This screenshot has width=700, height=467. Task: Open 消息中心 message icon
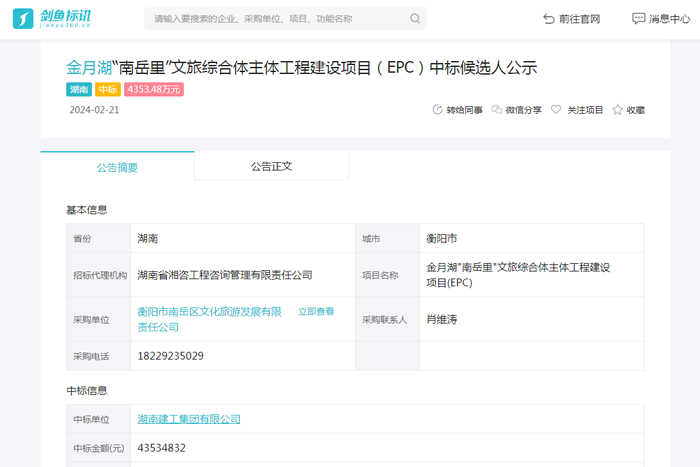[x=639, y=19]
